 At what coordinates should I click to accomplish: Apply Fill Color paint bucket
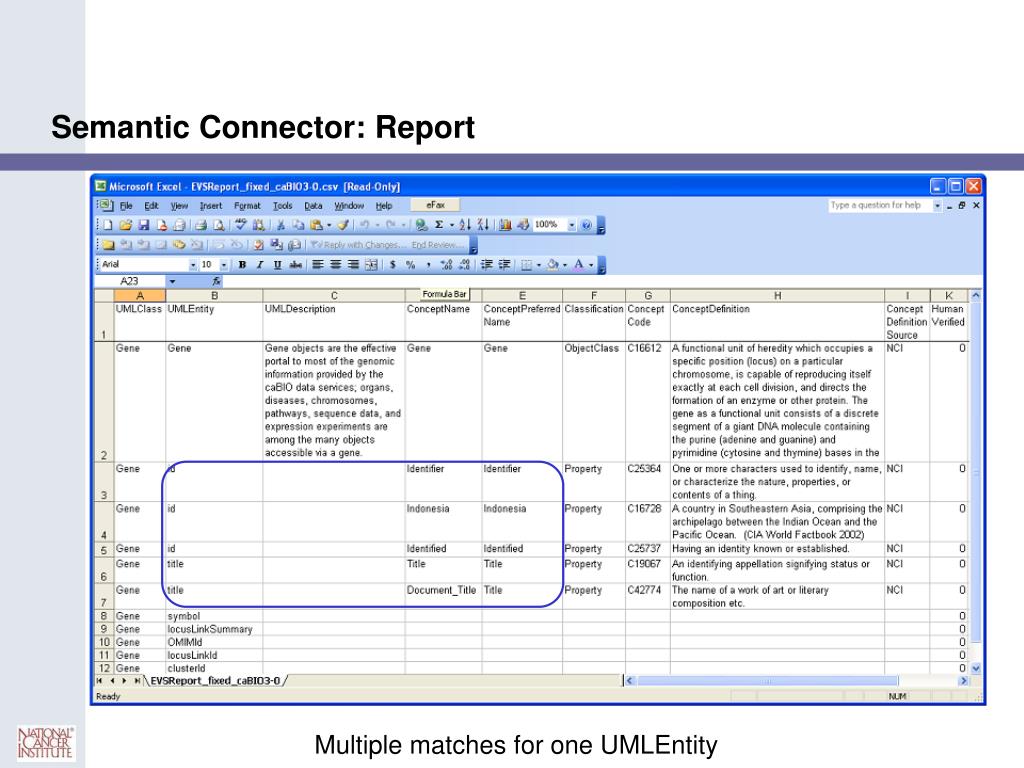[x=553, y=264]
